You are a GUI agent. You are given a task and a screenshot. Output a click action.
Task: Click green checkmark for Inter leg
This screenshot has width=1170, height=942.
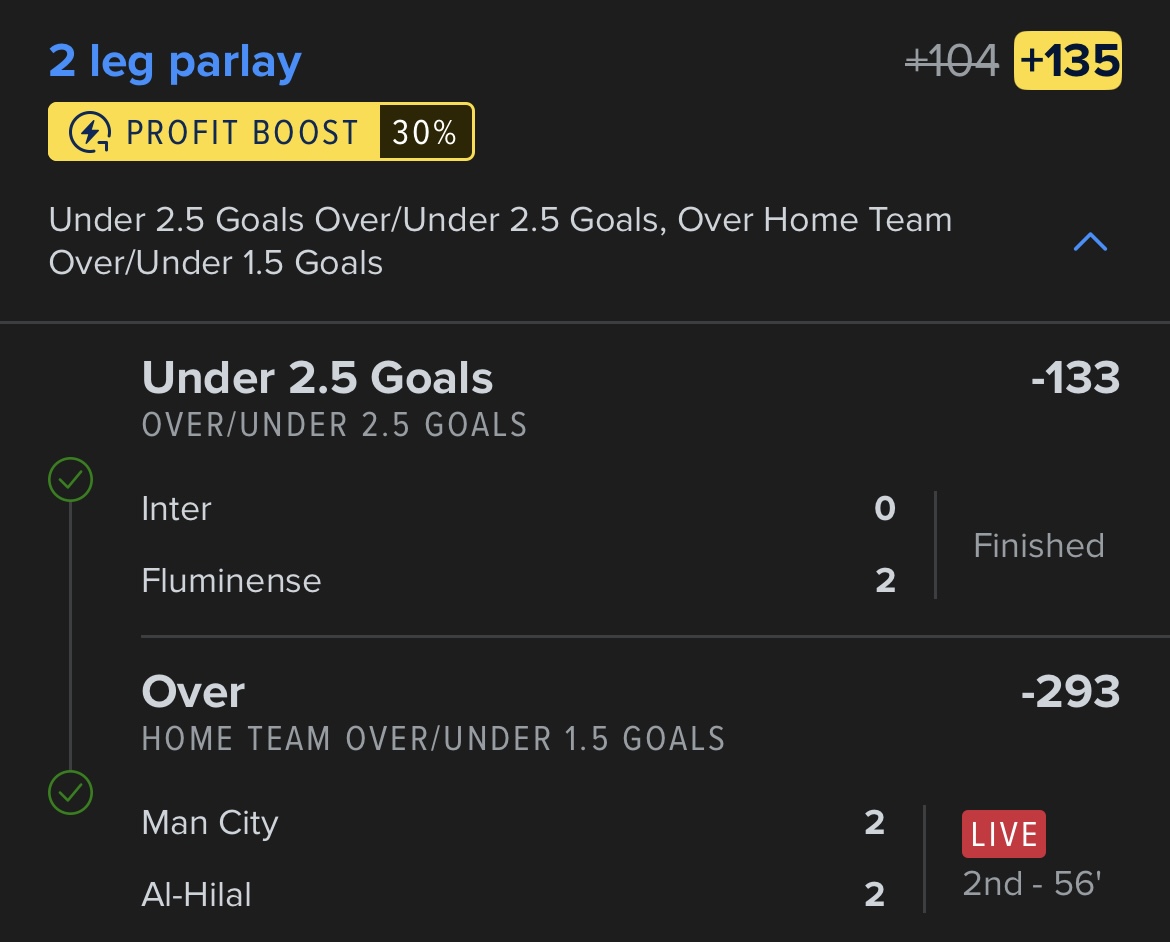[x=70, y=479]
